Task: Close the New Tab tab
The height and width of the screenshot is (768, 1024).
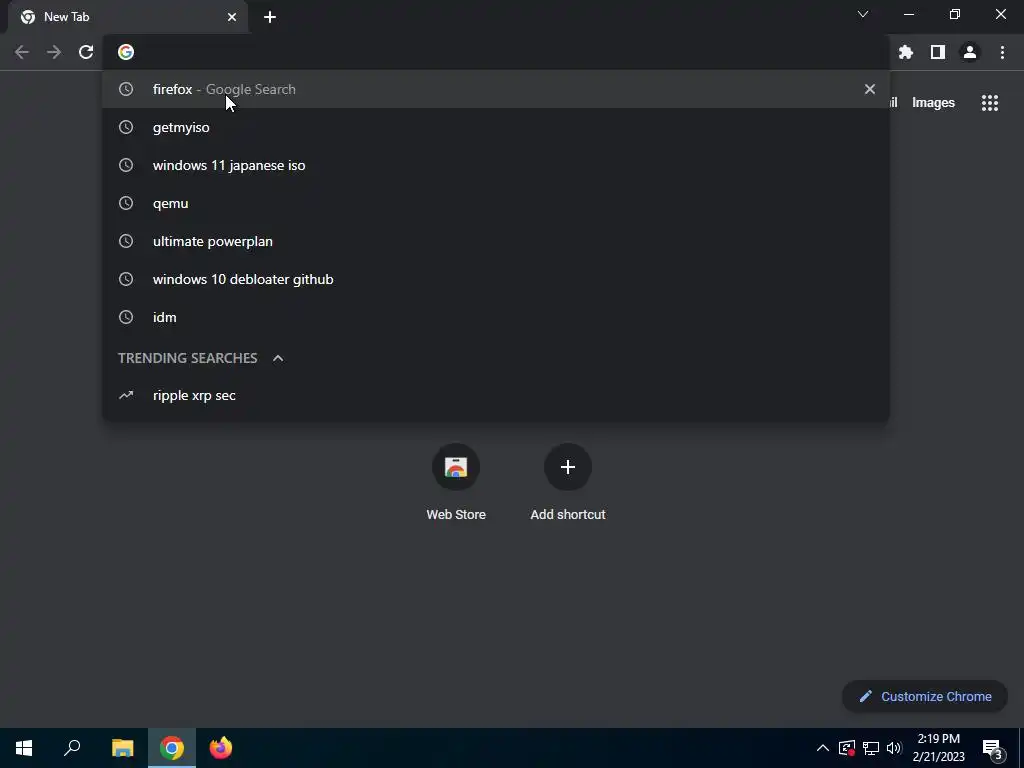Action: click(x=232, y=17)
